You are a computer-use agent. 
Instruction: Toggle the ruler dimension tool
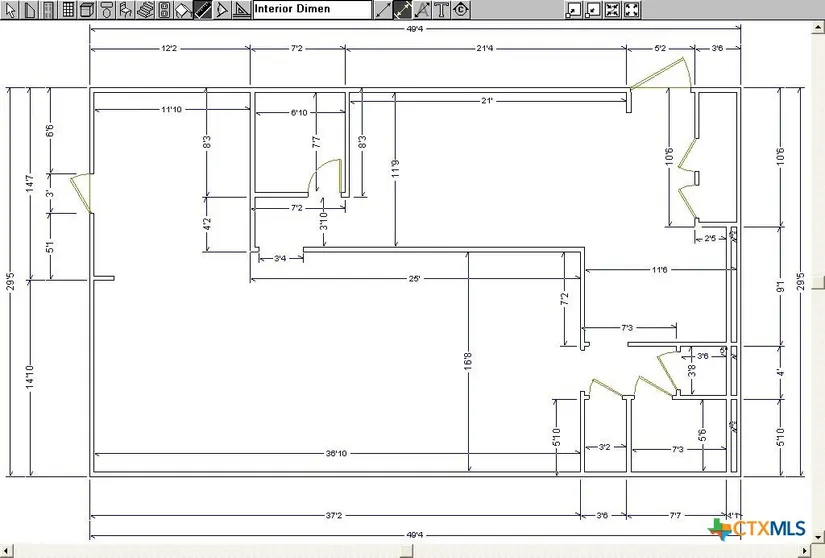(202, 10)
